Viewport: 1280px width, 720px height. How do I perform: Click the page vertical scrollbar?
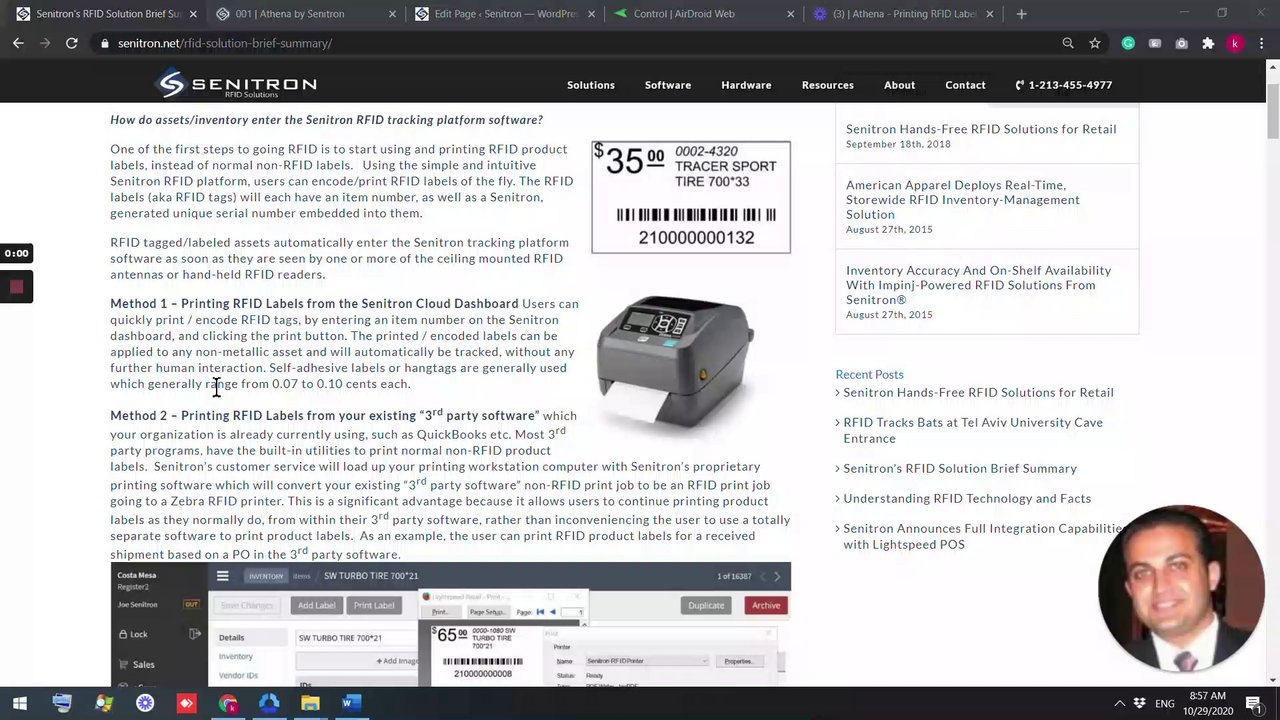click(x=1273, y=110)
